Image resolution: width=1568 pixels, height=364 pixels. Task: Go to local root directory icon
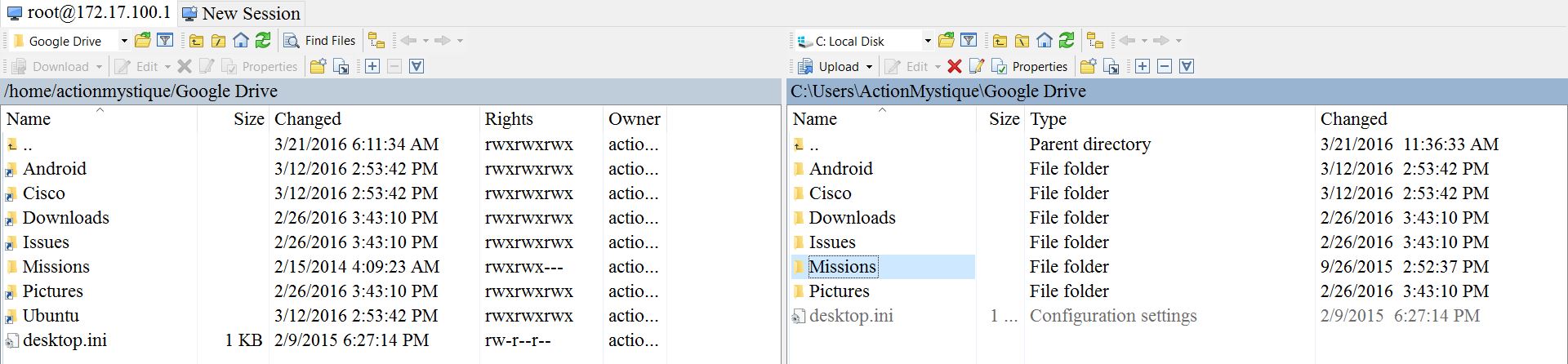(1022, 40)
